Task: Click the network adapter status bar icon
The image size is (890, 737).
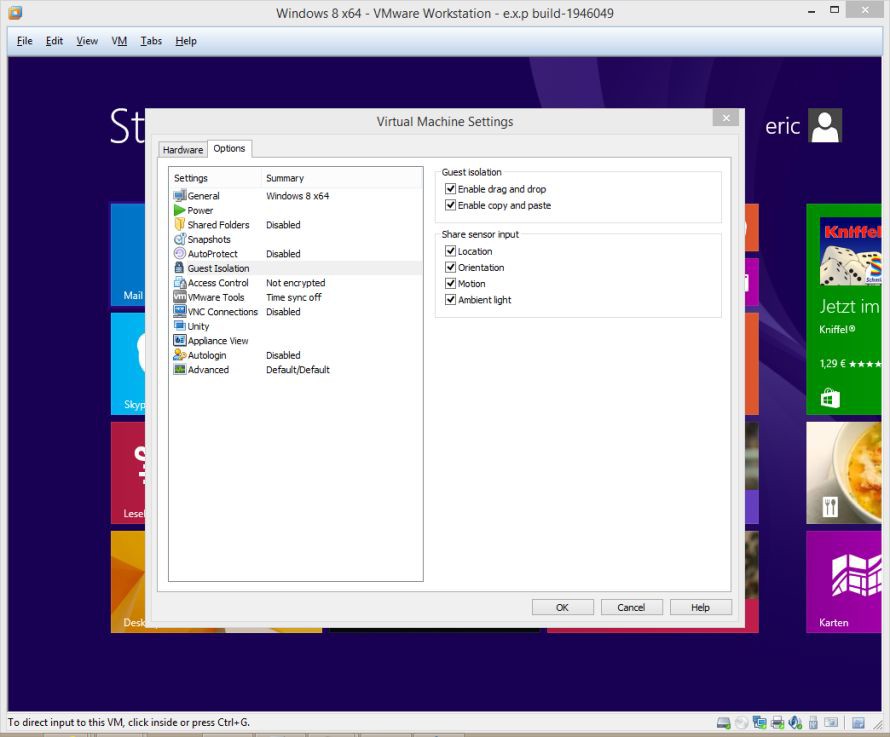Action: (759, 723)
